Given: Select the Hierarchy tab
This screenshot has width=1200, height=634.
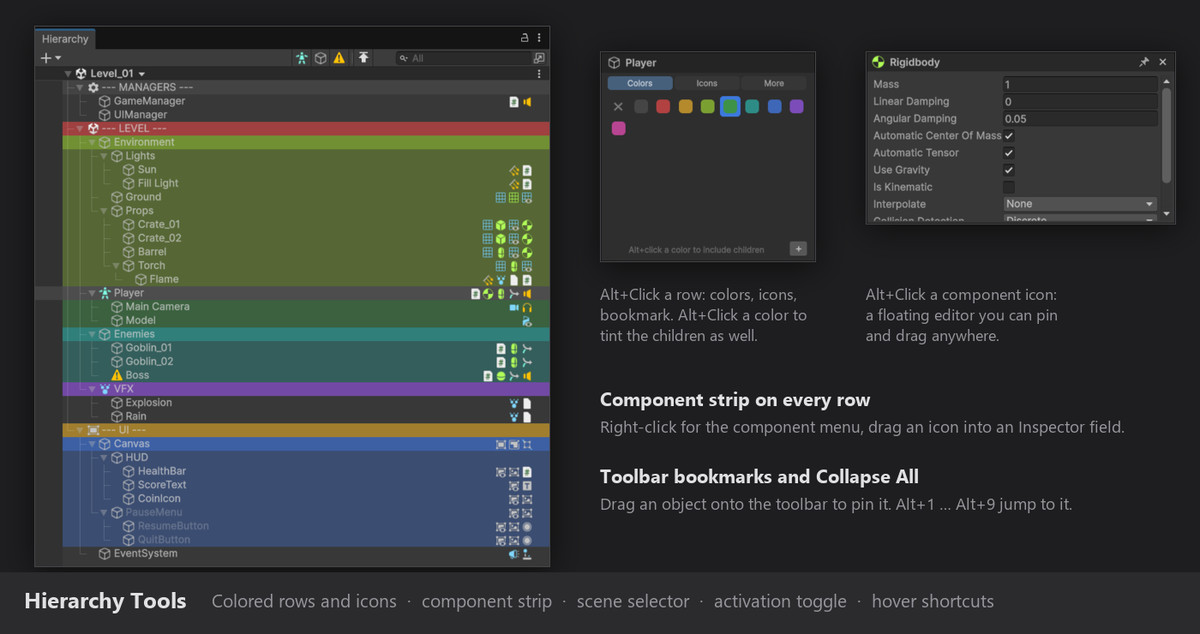Looking at the screenshot, I should point(65,39).
